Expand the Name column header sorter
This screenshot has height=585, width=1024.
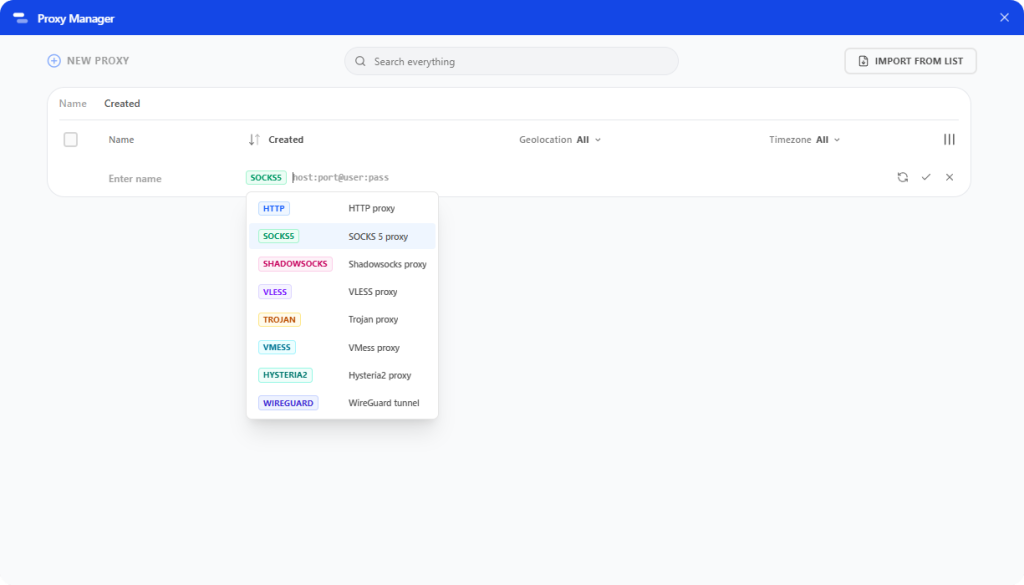121,139
